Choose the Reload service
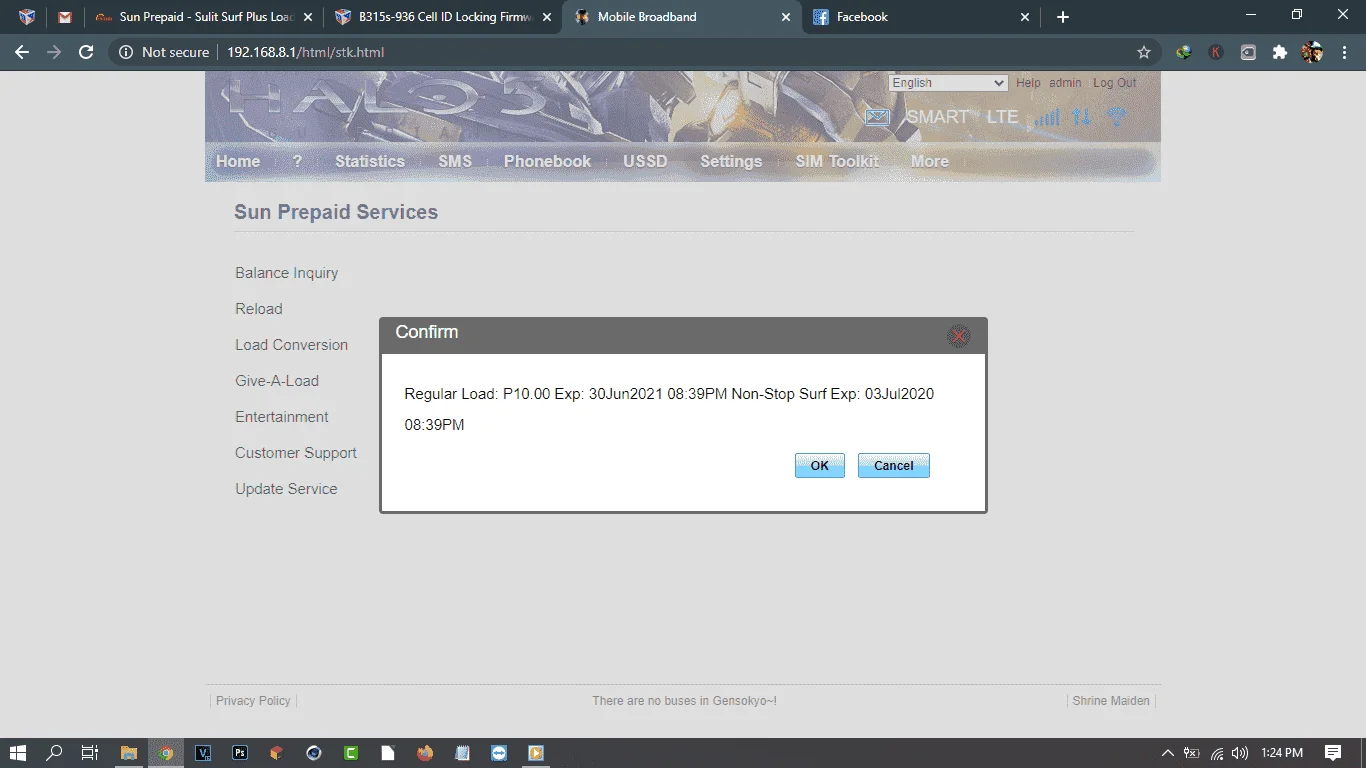This screenshot has width=1366, height=768. pos(259,309)
